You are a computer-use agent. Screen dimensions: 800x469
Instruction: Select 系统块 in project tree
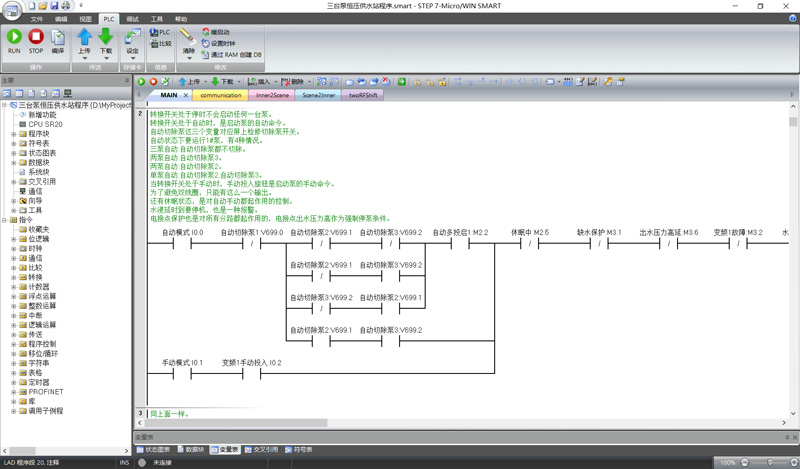pyautogui.click(x=39, y=172)
